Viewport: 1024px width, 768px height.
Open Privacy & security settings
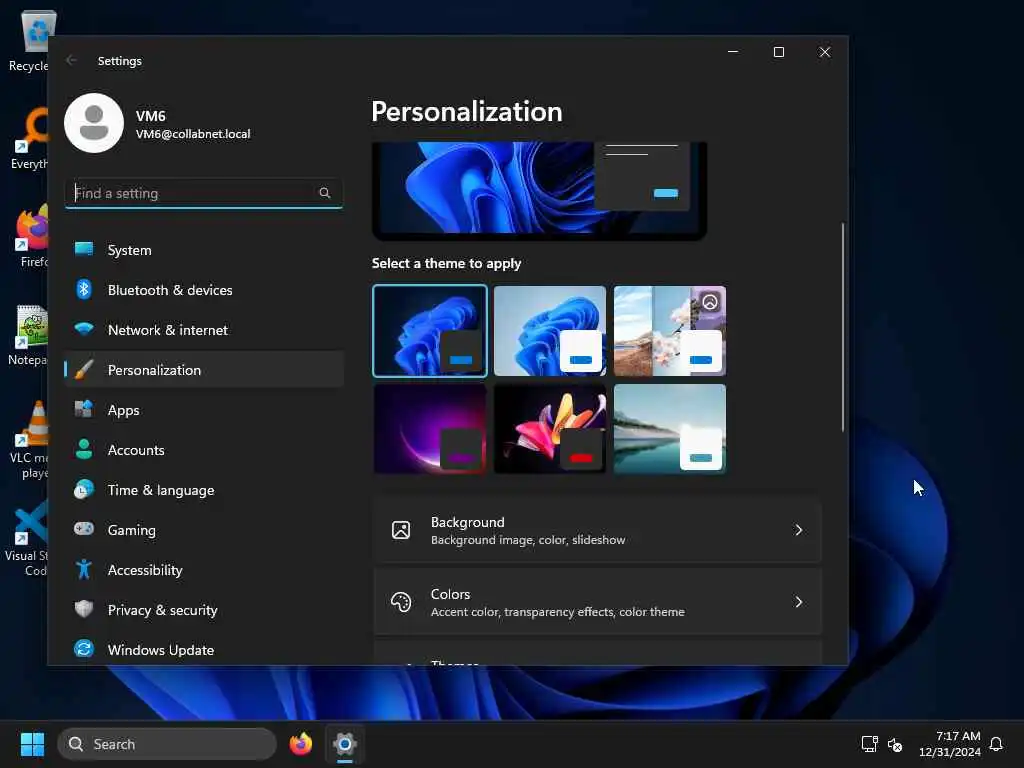(204, 610)
